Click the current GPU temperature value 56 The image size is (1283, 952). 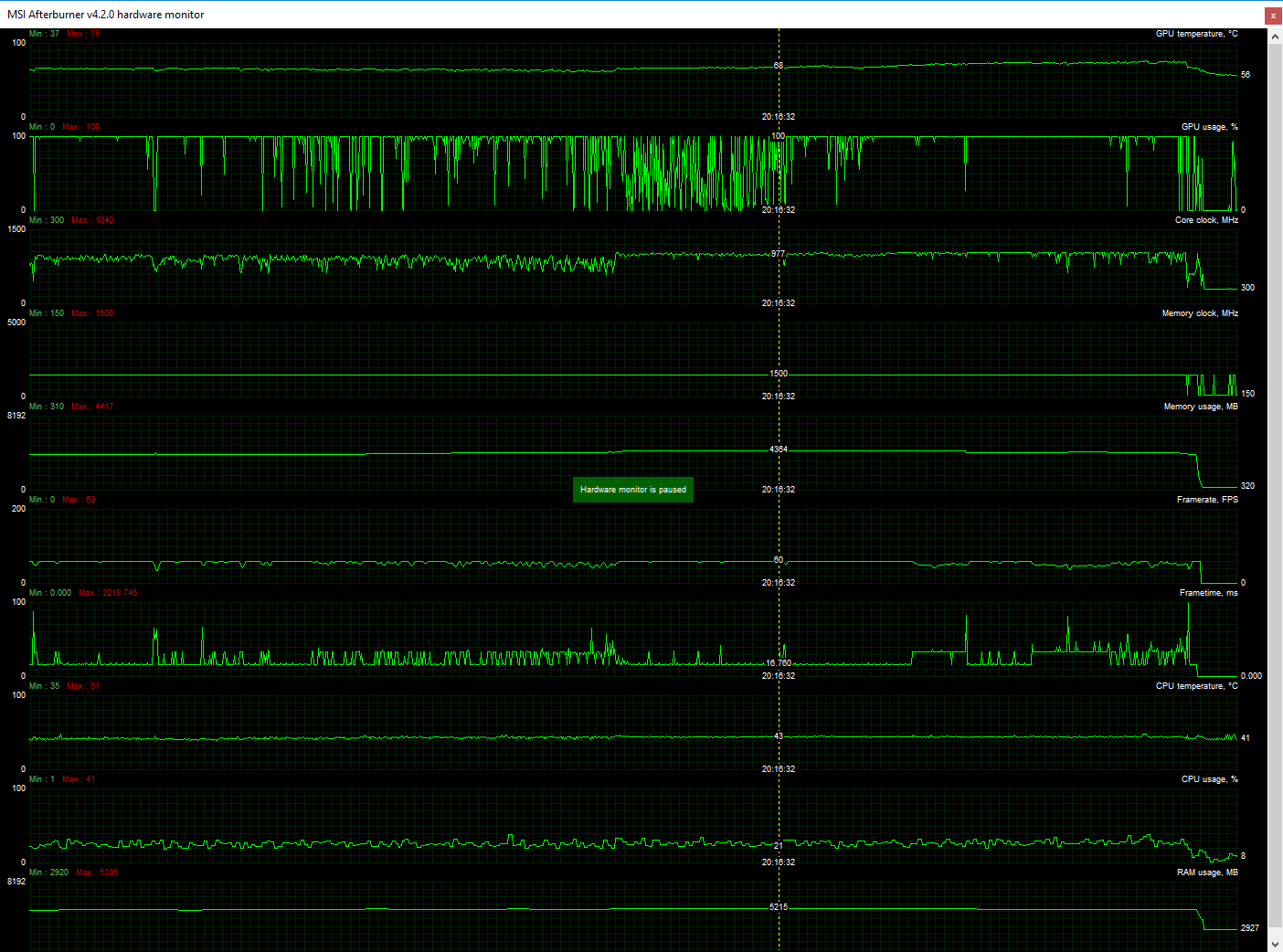click(x=1246, y=75)
